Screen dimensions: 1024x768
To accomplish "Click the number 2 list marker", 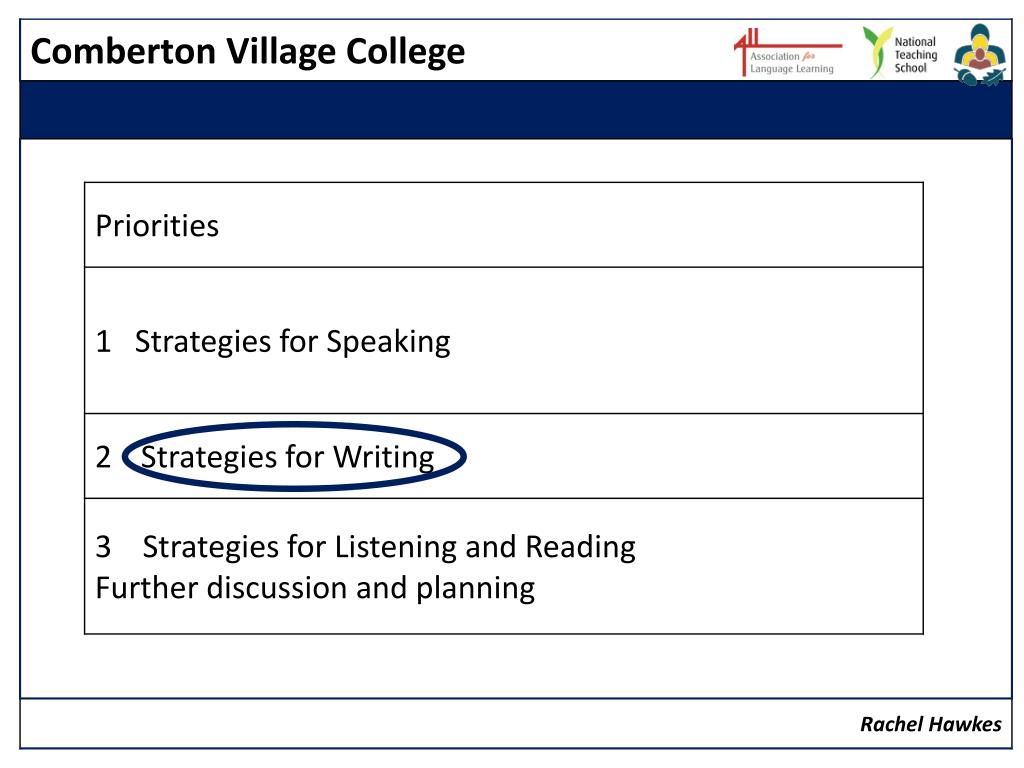I will [103, 457].
